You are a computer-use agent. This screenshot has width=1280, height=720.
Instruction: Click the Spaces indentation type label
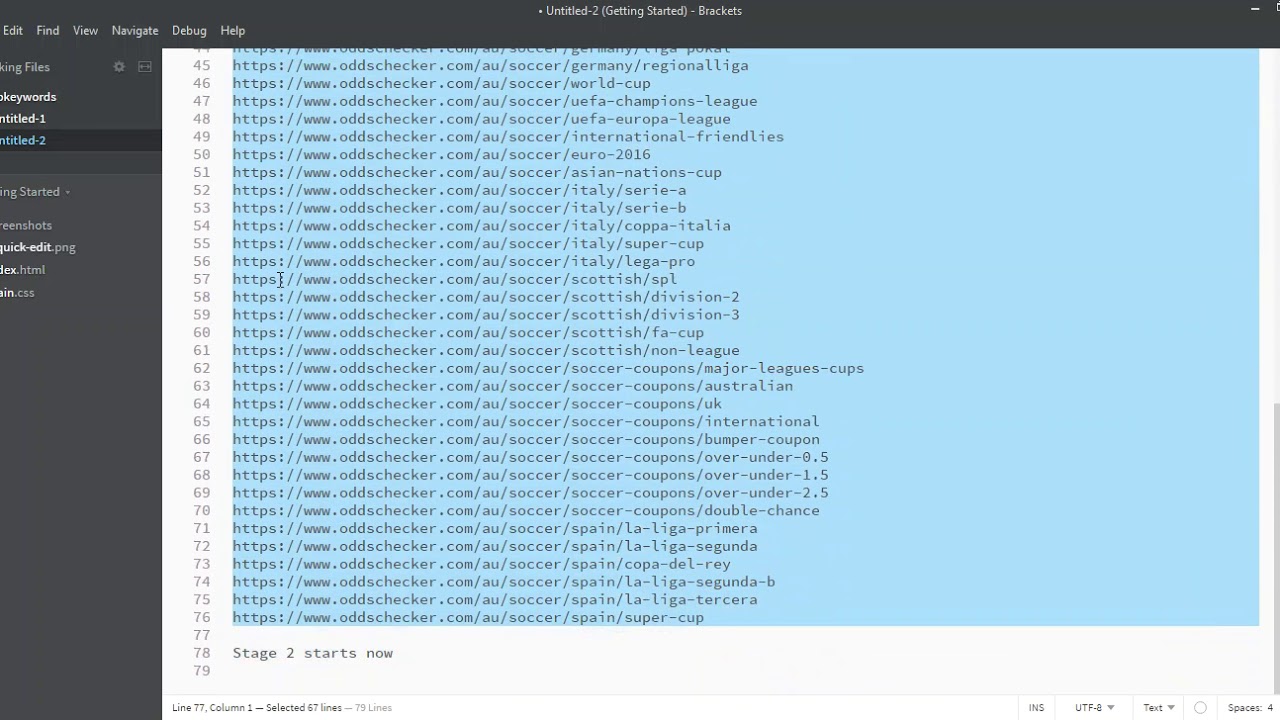1245,707
